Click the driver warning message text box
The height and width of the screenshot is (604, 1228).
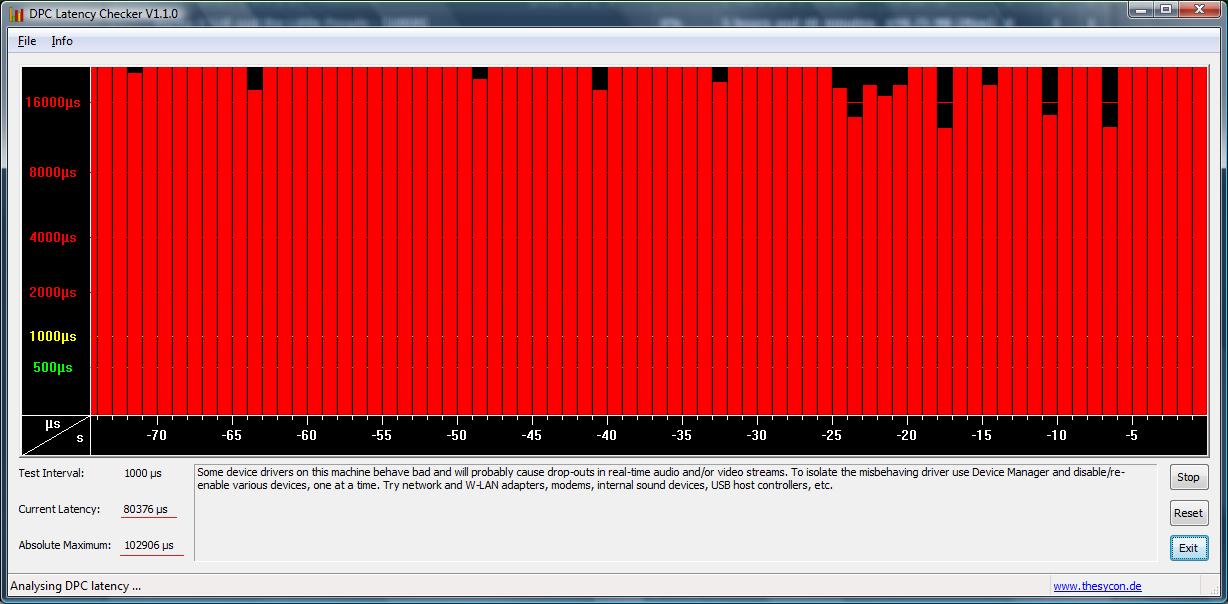click(x=675, y=512)
